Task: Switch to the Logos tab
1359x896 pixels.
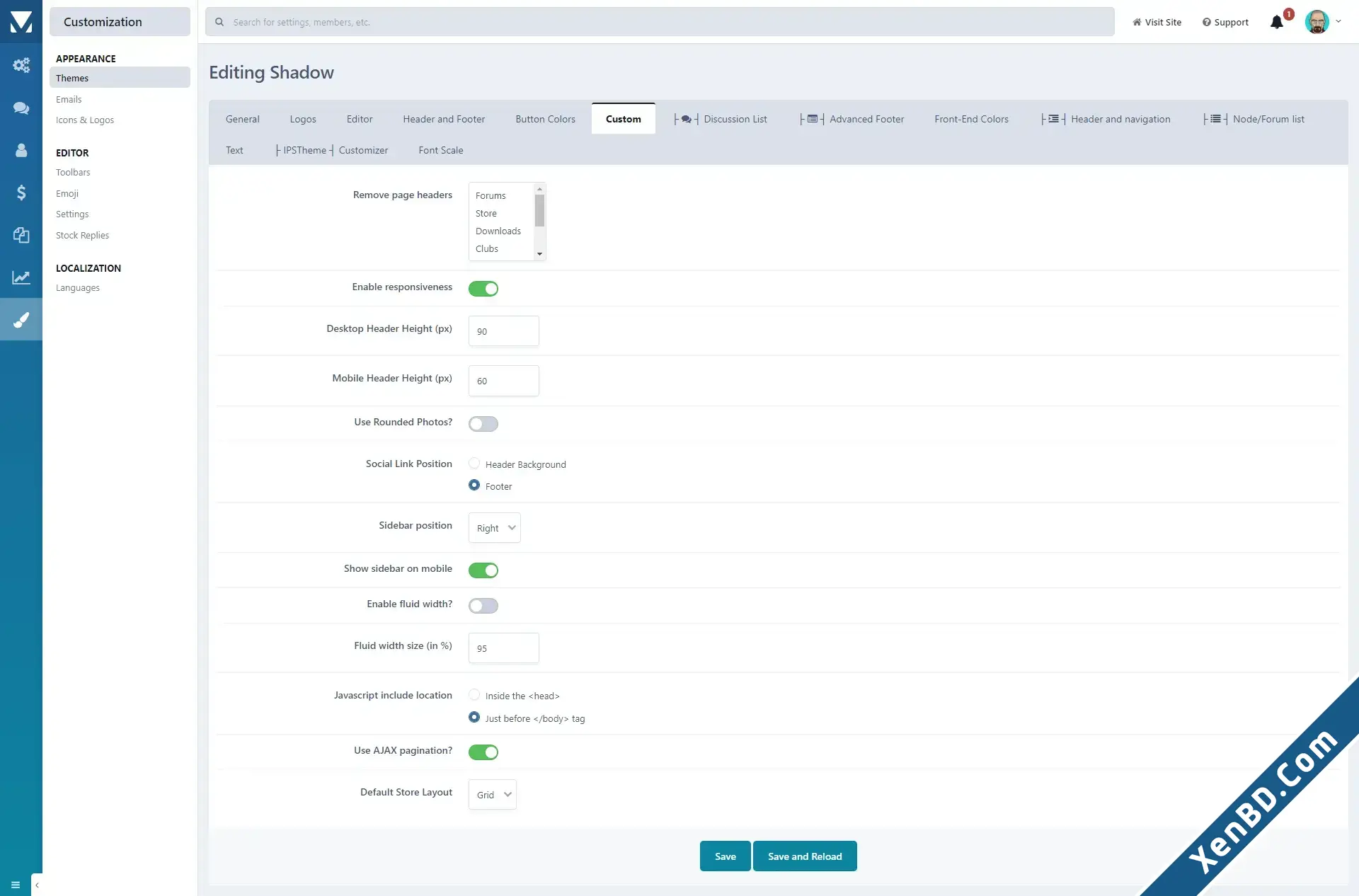Action: click(x=303, y=119)
